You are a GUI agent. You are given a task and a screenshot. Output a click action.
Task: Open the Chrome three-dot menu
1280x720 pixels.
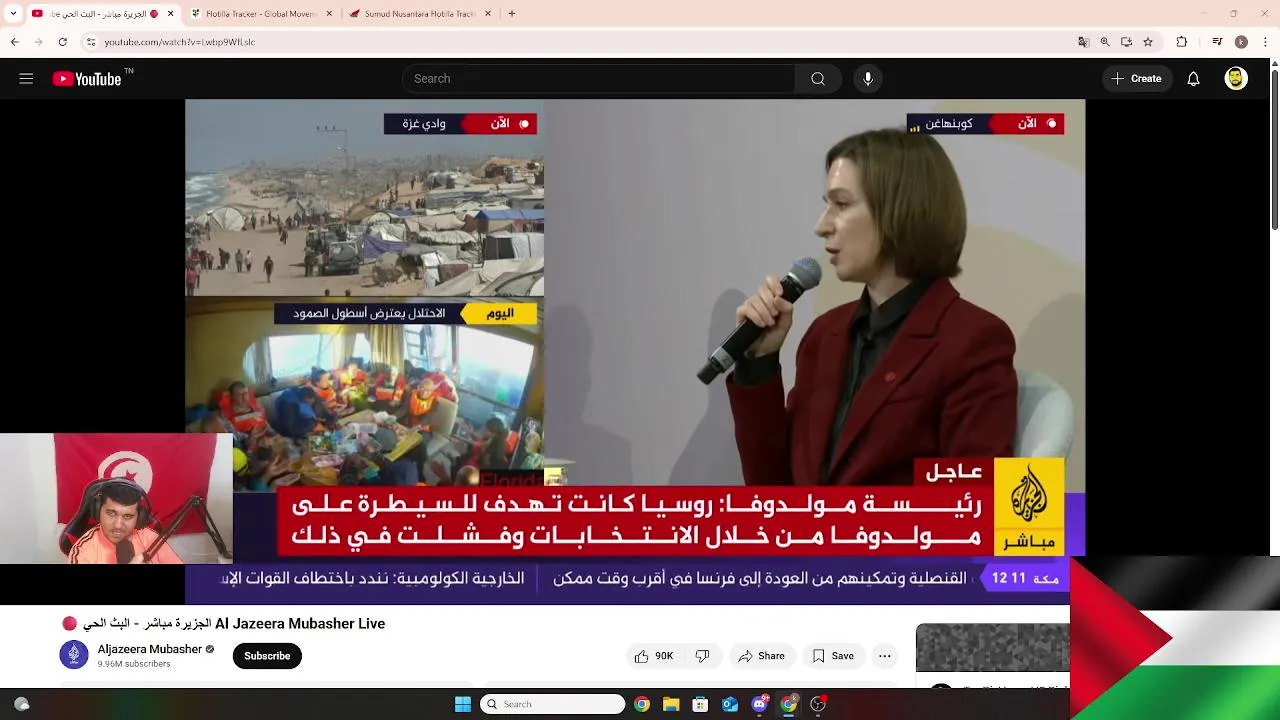1265,42
